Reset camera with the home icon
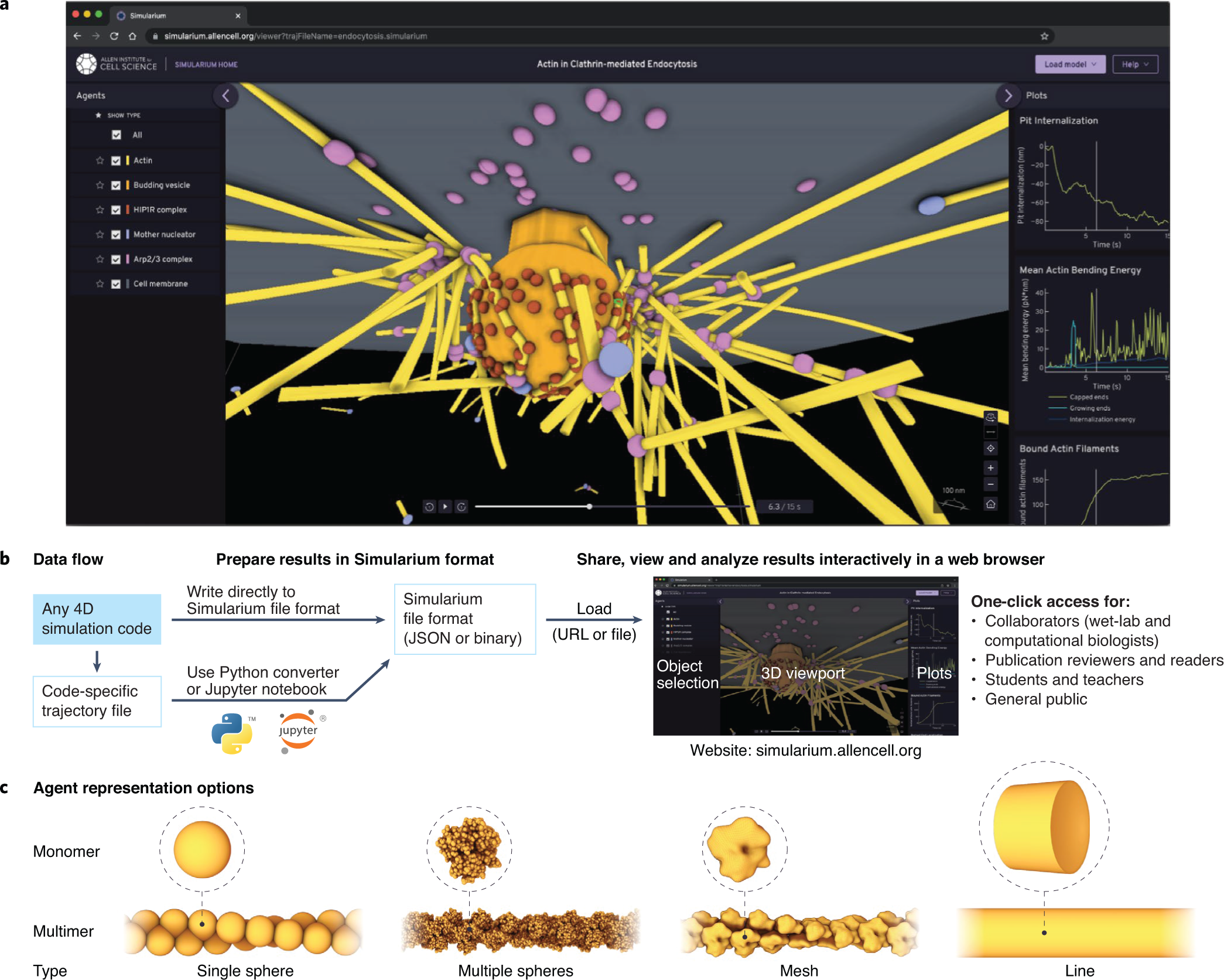The image size is (1224, 980). (990, 504)
